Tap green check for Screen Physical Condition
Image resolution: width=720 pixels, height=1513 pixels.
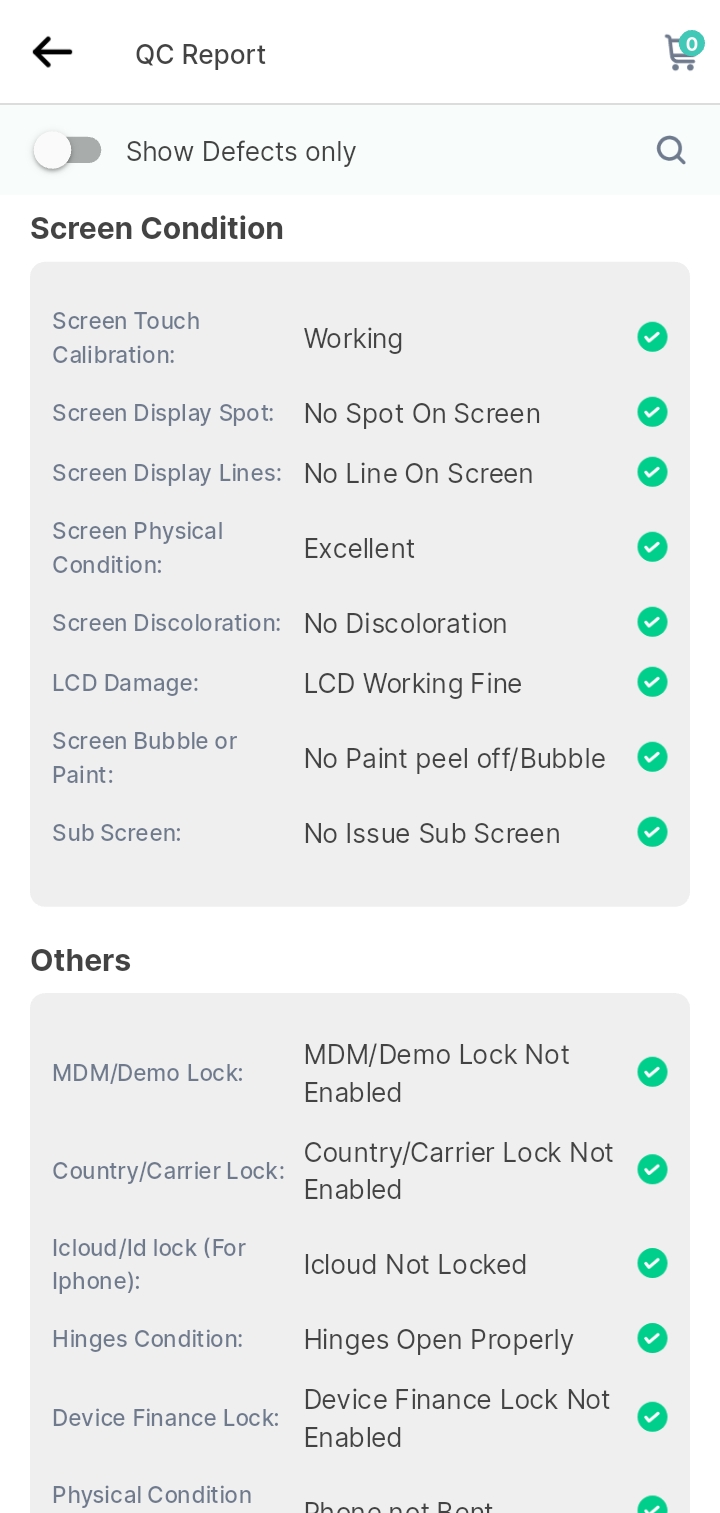tap(652, 547)
